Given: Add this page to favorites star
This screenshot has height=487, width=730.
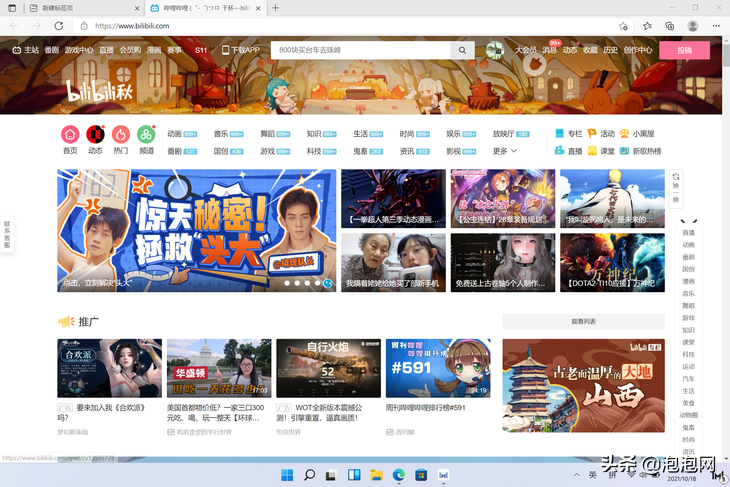Looking at the screenshot, I should pos(623,26).
